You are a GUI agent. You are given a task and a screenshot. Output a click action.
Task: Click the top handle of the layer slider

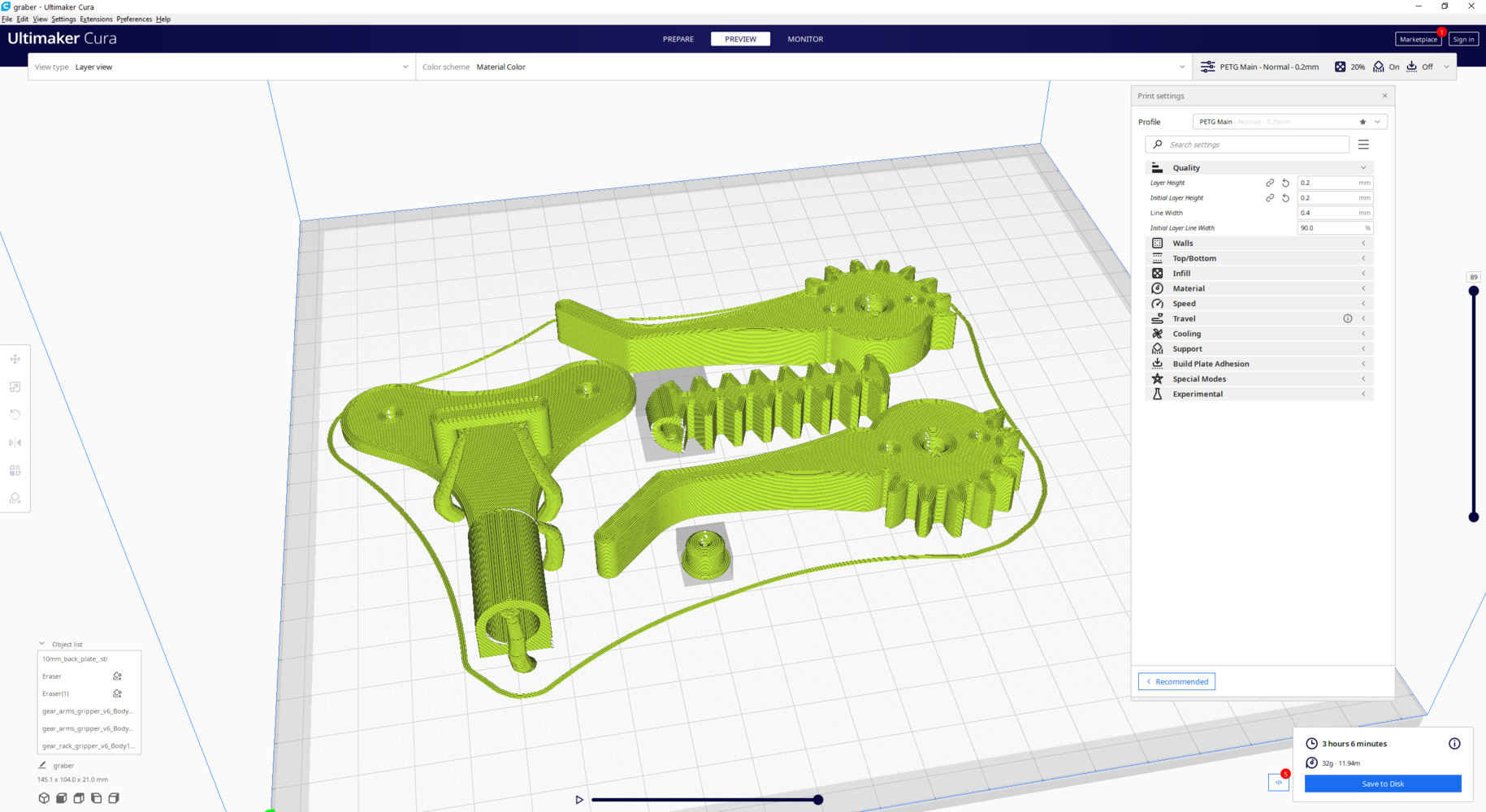[x=1473, y=291]
